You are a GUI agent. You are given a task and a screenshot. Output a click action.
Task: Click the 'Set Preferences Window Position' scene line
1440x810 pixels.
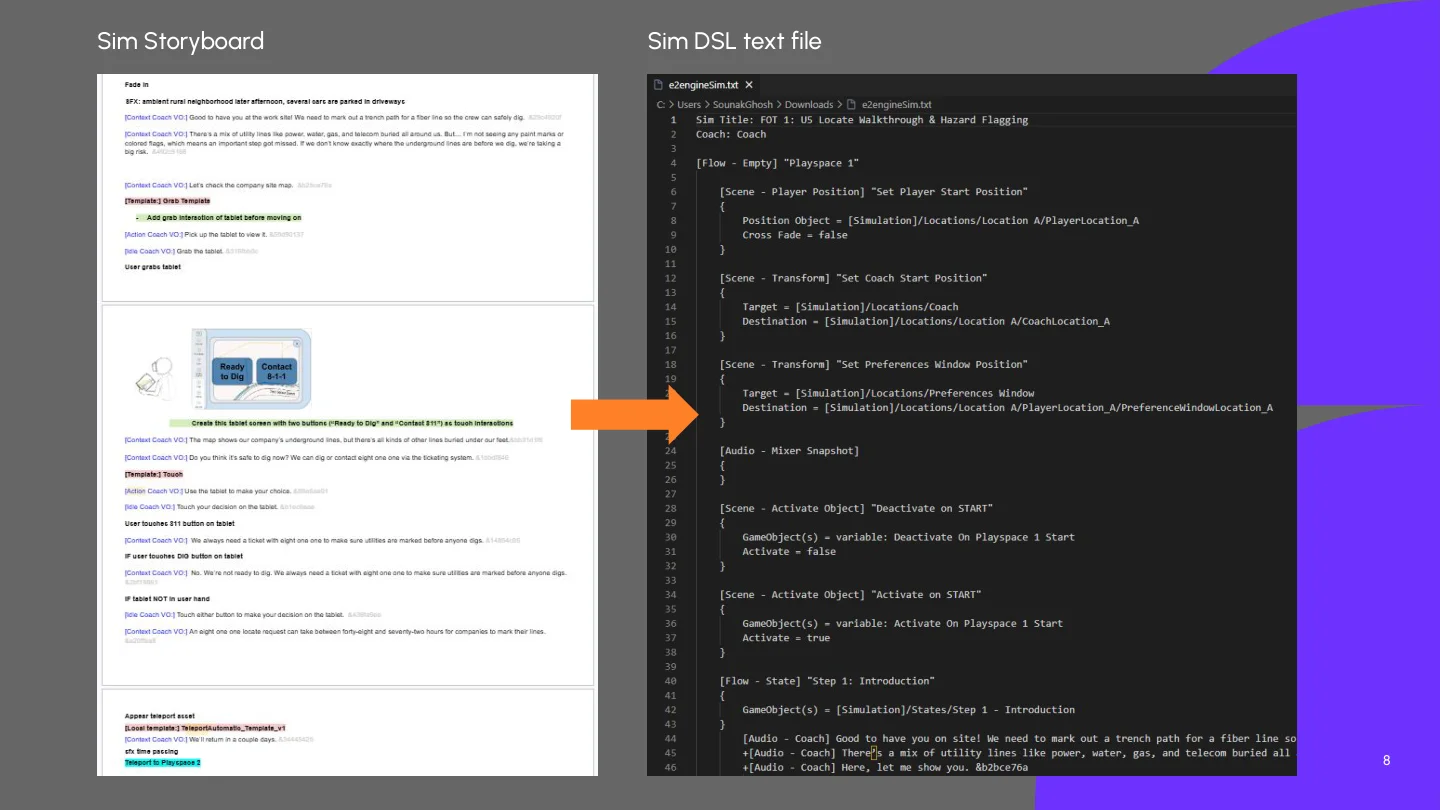(x=873, y=364)
